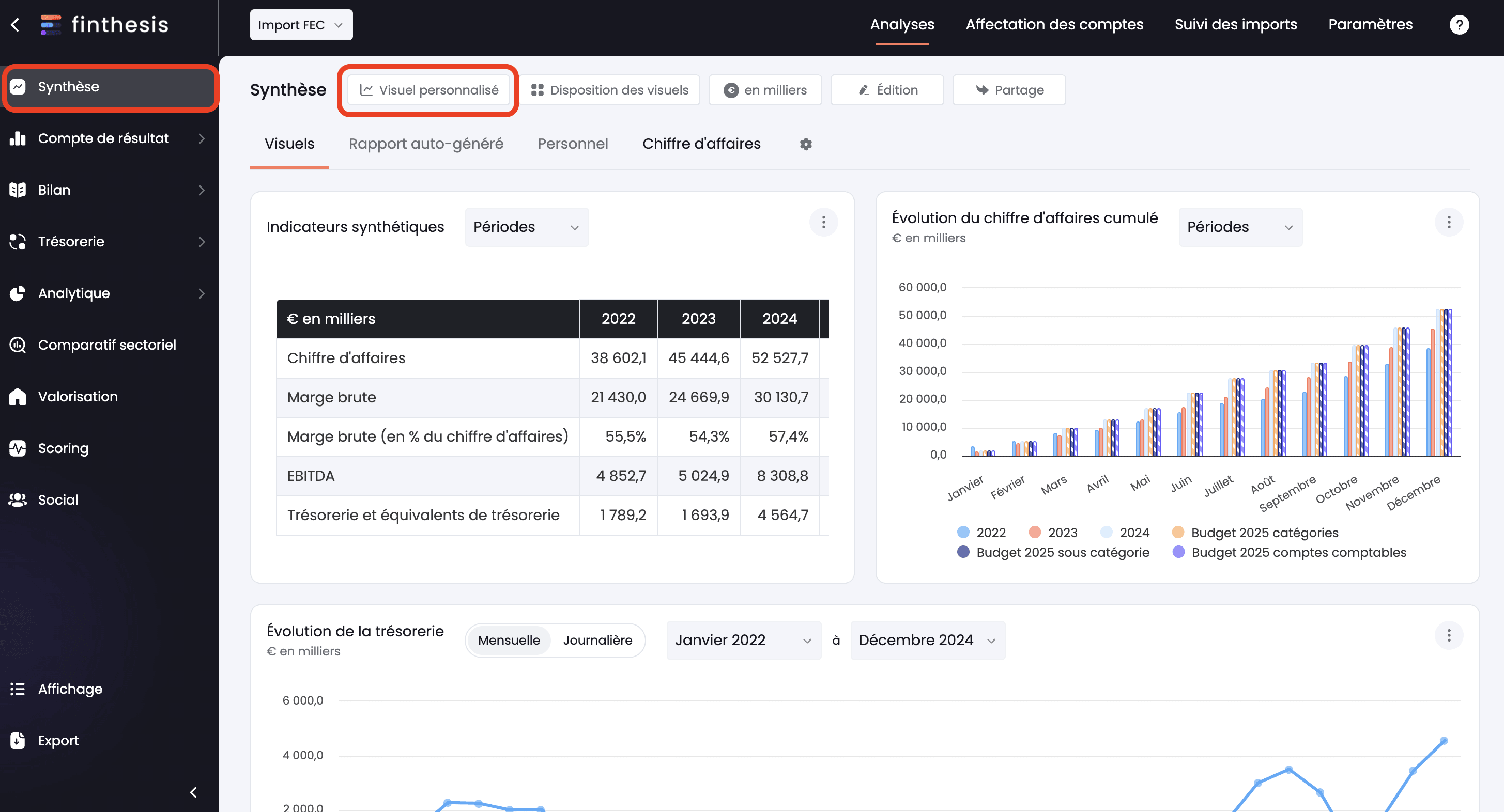Open chiffre d'affaires cumulé chart three-dot menu

coord(1449,222)
